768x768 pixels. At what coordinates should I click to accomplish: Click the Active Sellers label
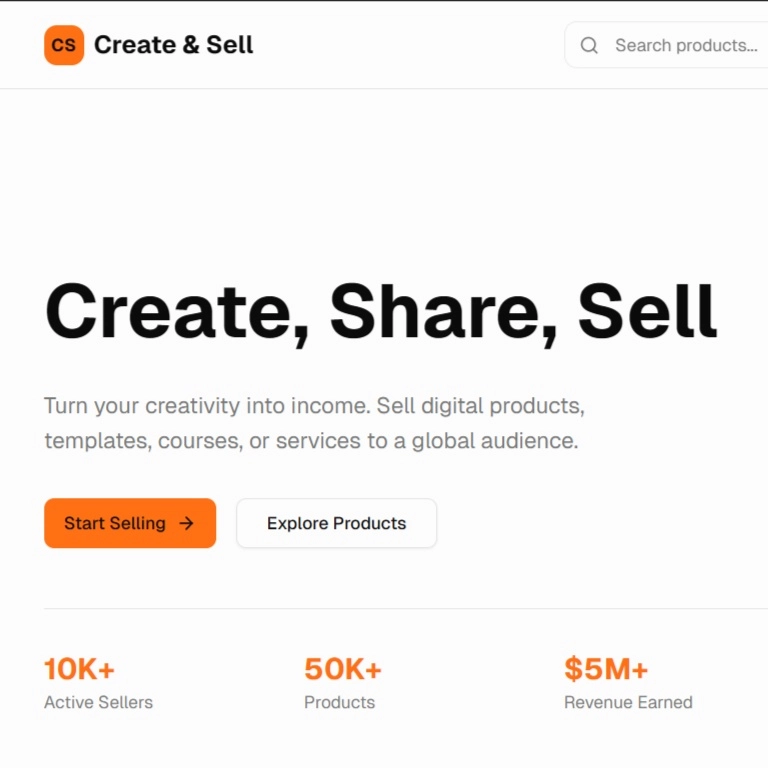pyautogui.click(x=98, y=702)
